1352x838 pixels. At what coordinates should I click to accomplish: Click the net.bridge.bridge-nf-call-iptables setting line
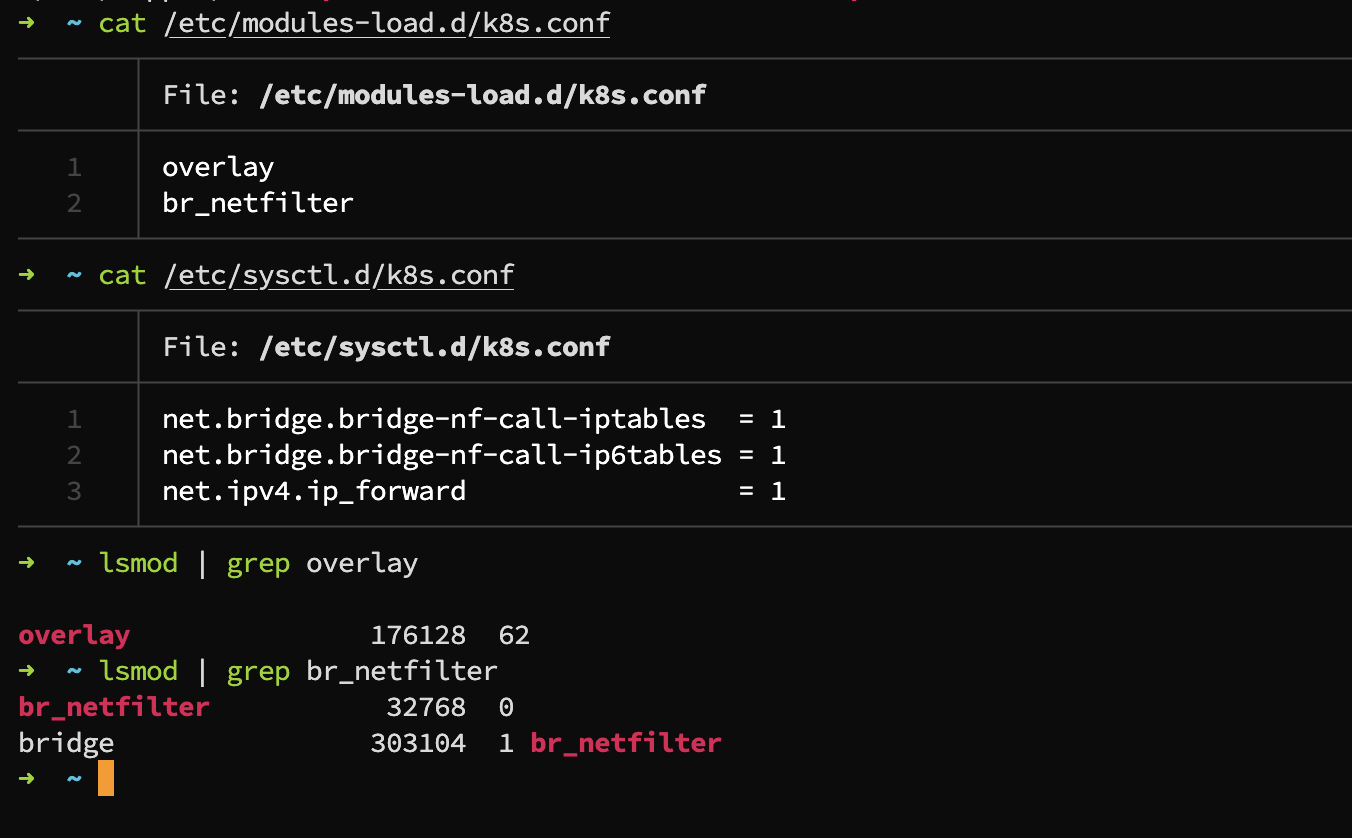pyautogui.click(x=474, y=419)
